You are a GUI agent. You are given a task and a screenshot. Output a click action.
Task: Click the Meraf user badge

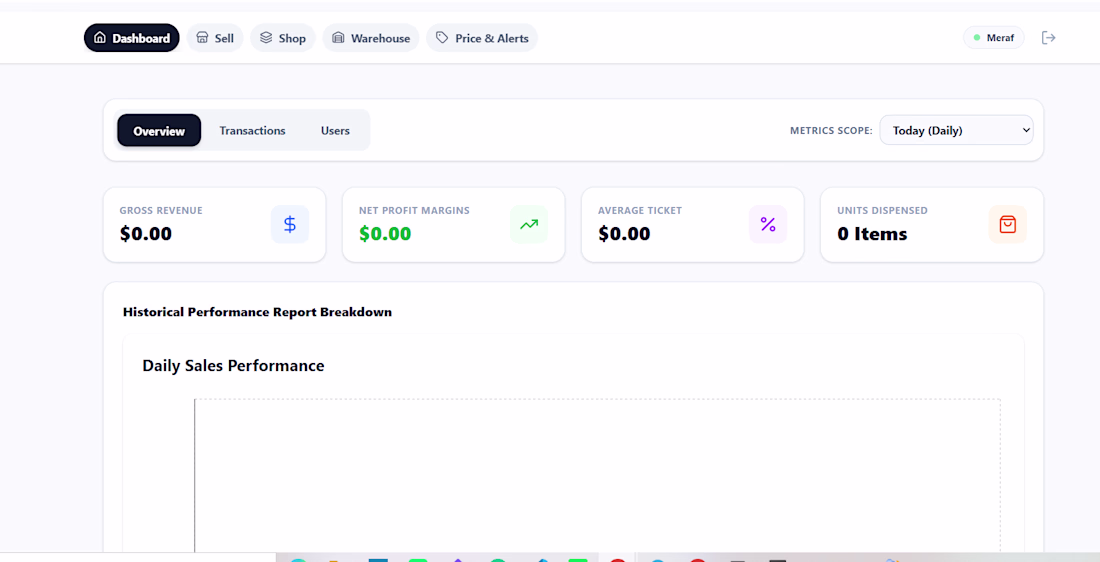[994, 38]
